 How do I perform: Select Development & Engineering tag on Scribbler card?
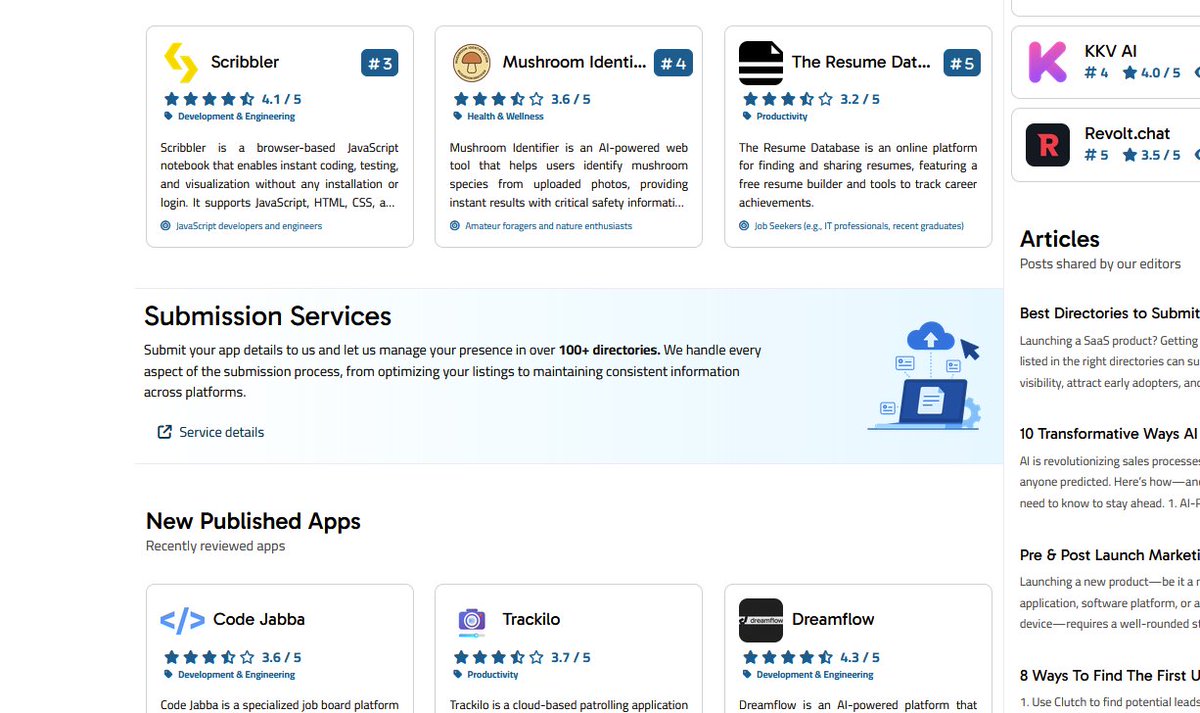coord(236,116)
